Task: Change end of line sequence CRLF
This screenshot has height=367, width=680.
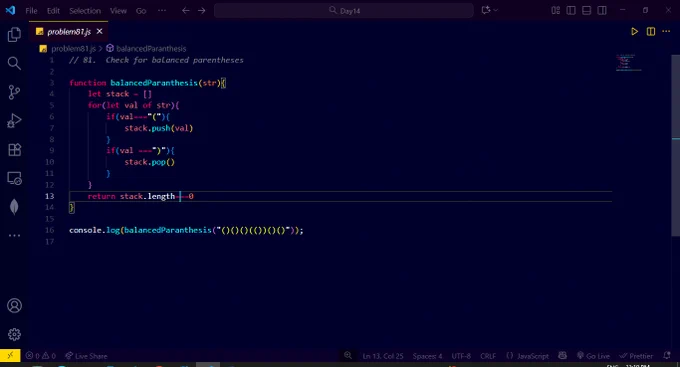Action: tap(488, 356)
